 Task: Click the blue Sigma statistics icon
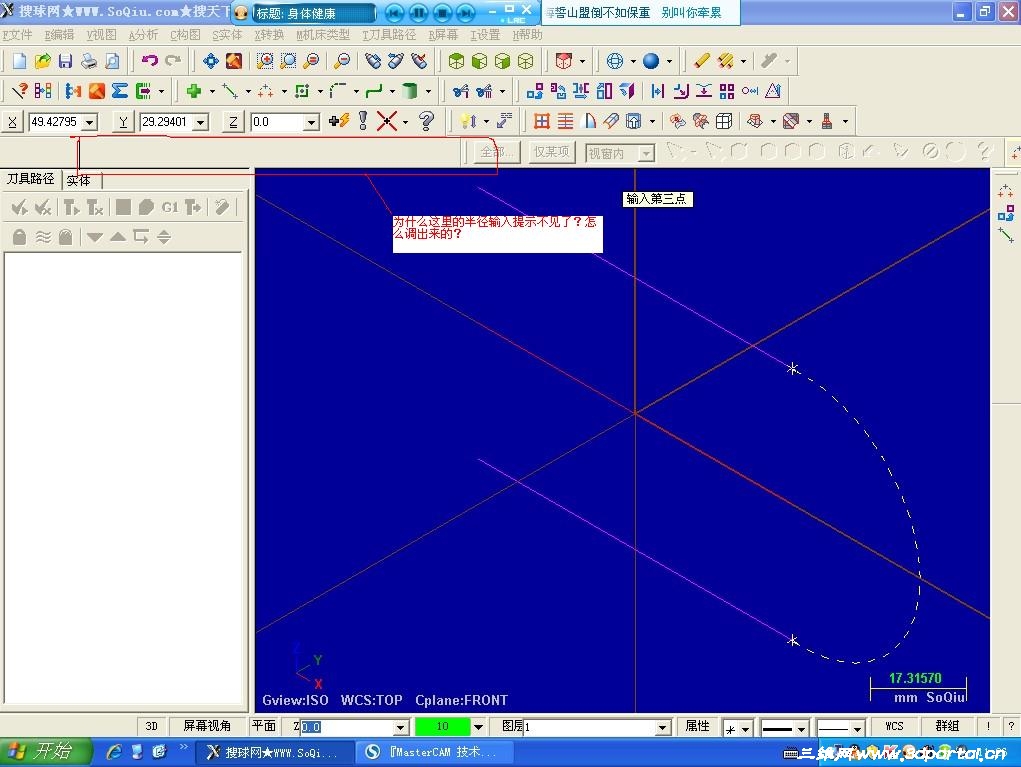pyautogui.click(x=119, y=91)
